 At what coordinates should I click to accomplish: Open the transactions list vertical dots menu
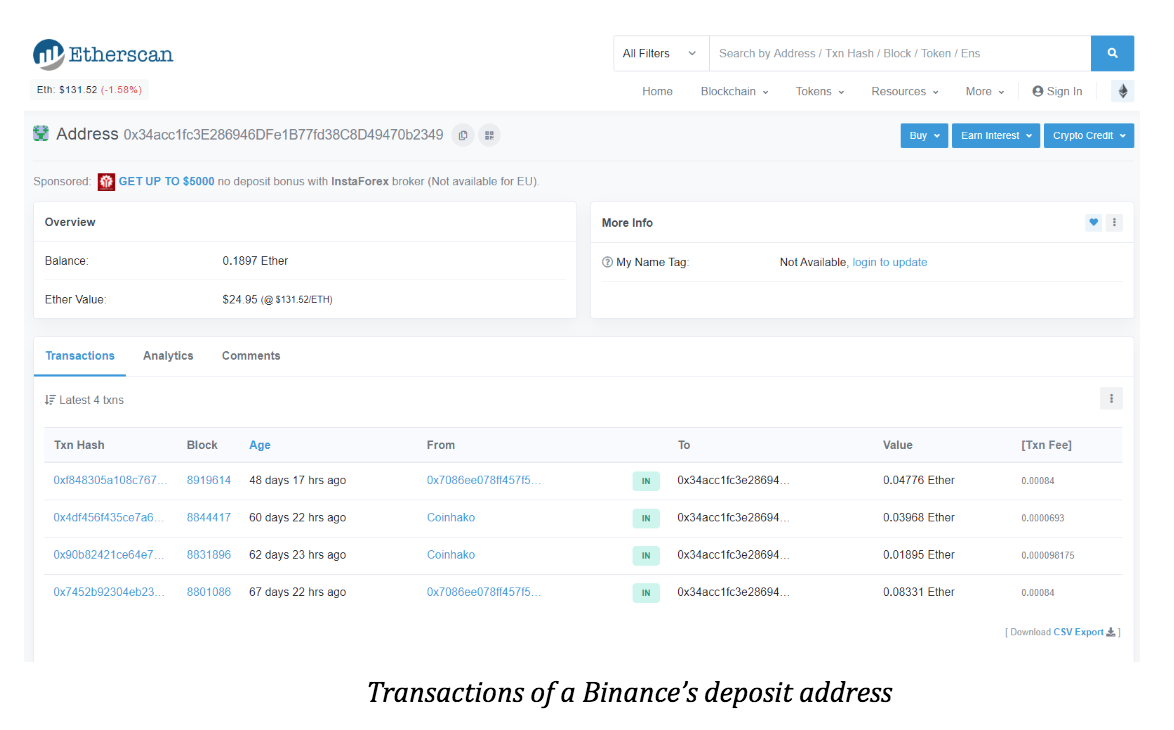point(1111,399)
